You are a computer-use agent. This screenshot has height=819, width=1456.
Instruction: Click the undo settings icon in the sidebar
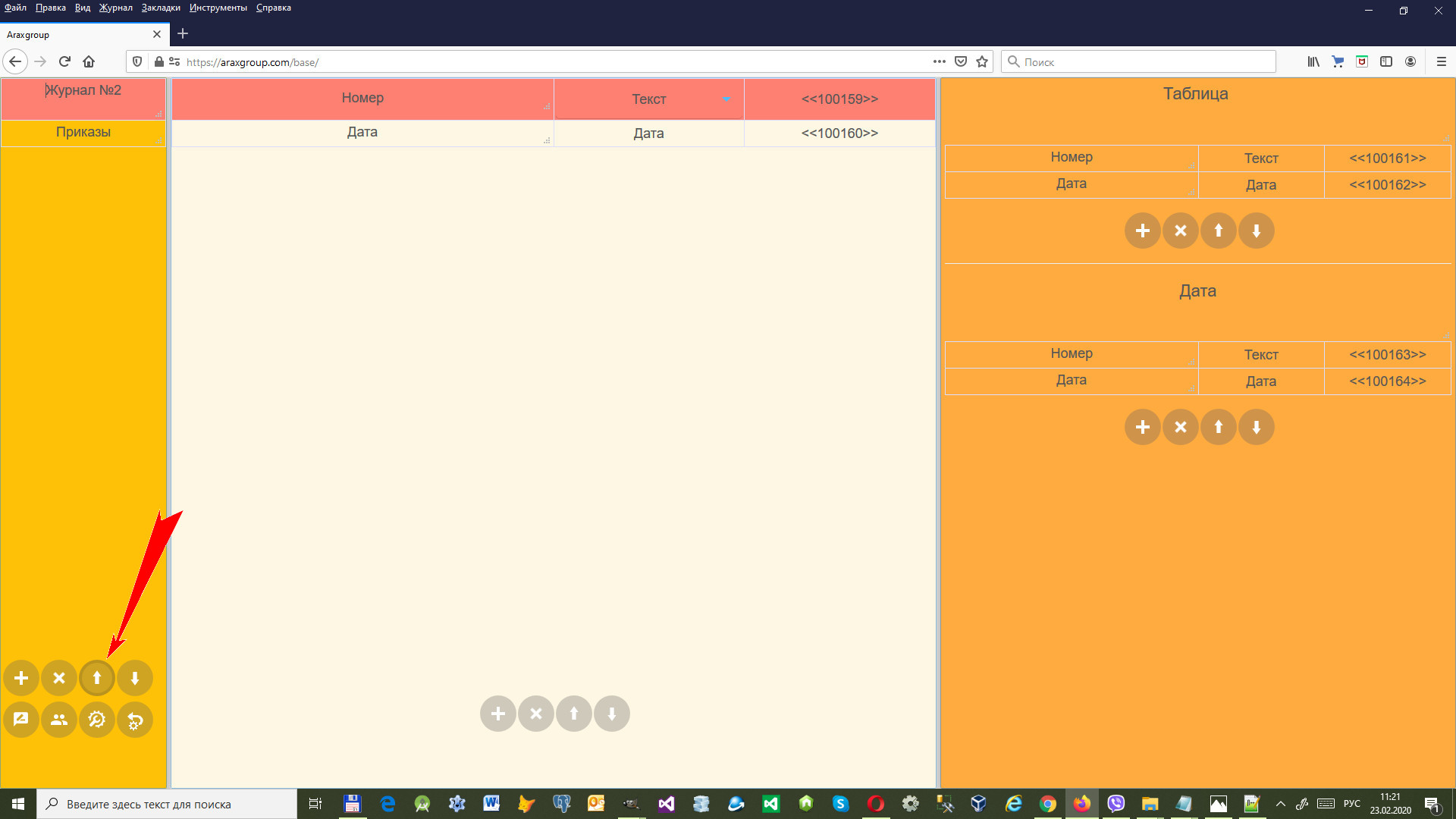click(135, 720)
